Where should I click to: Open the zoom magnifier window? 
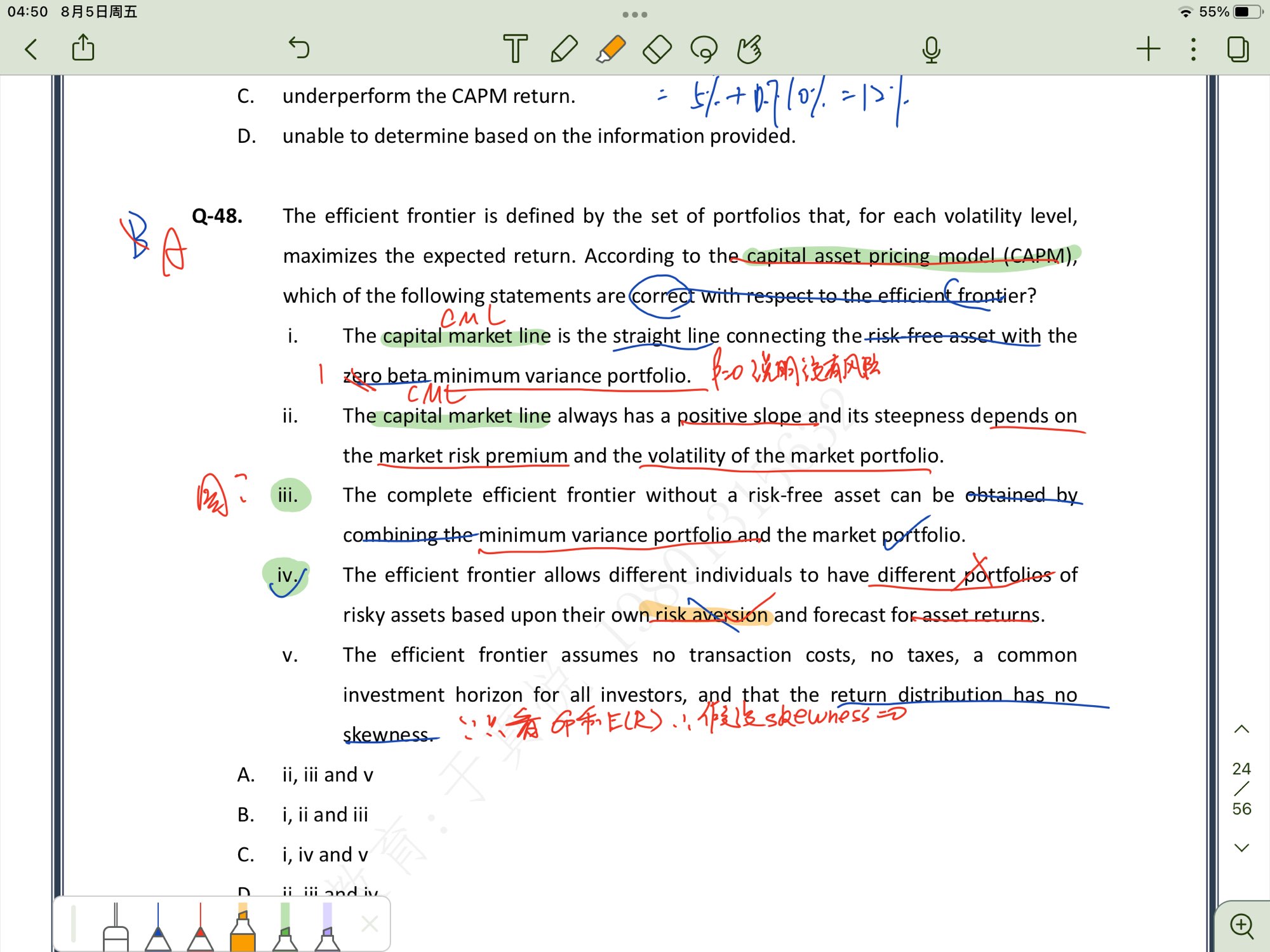pos(1241,925)
